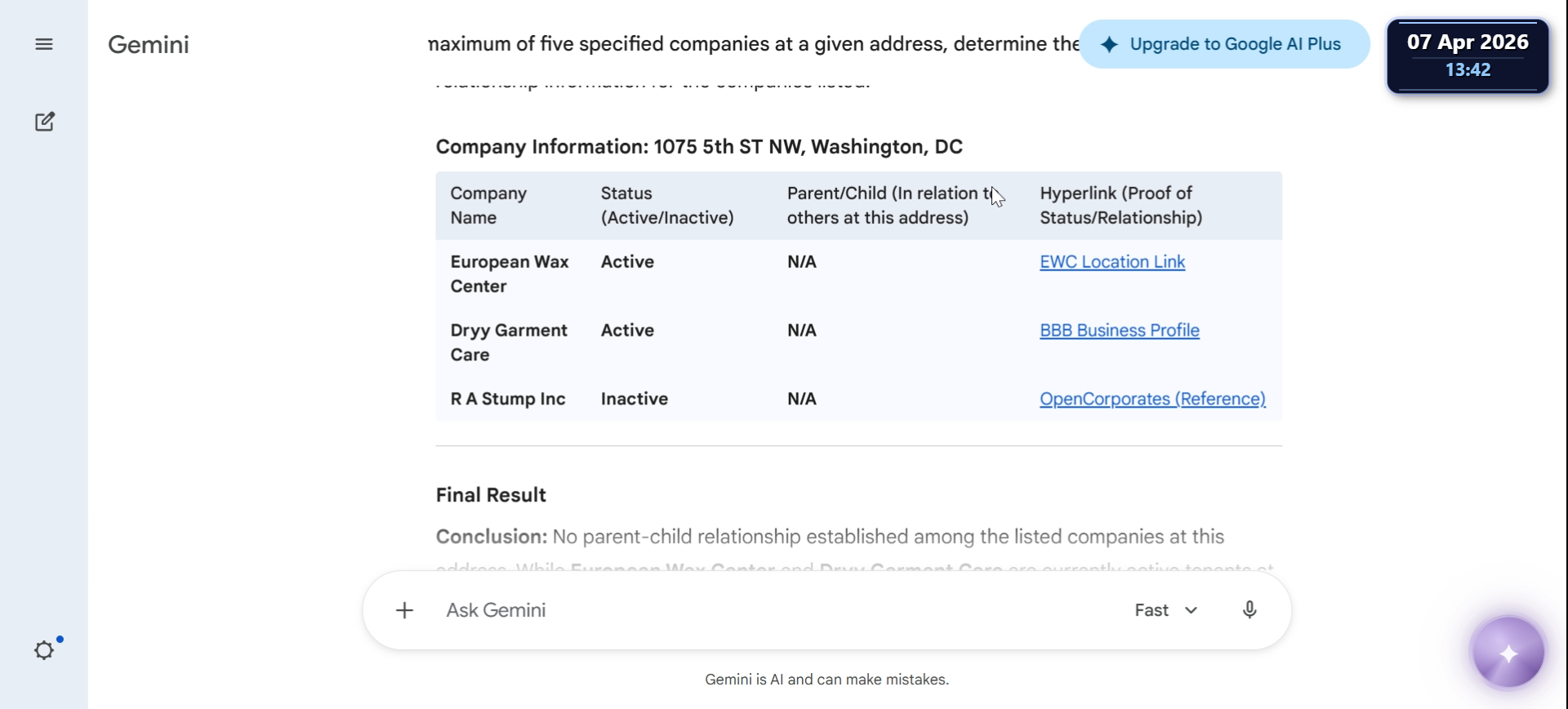The width and height of the screenshot is (1568, 709).
Task: Expand the Fast model selector dropdown
Action: 1166,610
